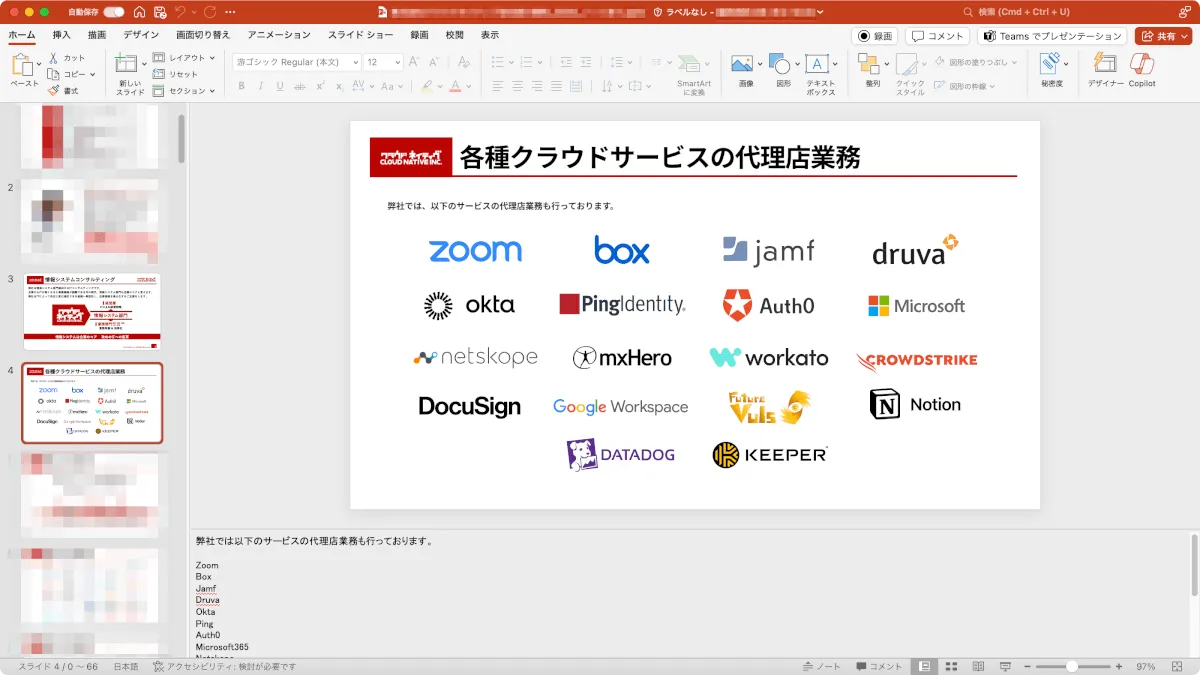Open the Insert (挿入) tab

pyautogui.click(x=62, y=35)
